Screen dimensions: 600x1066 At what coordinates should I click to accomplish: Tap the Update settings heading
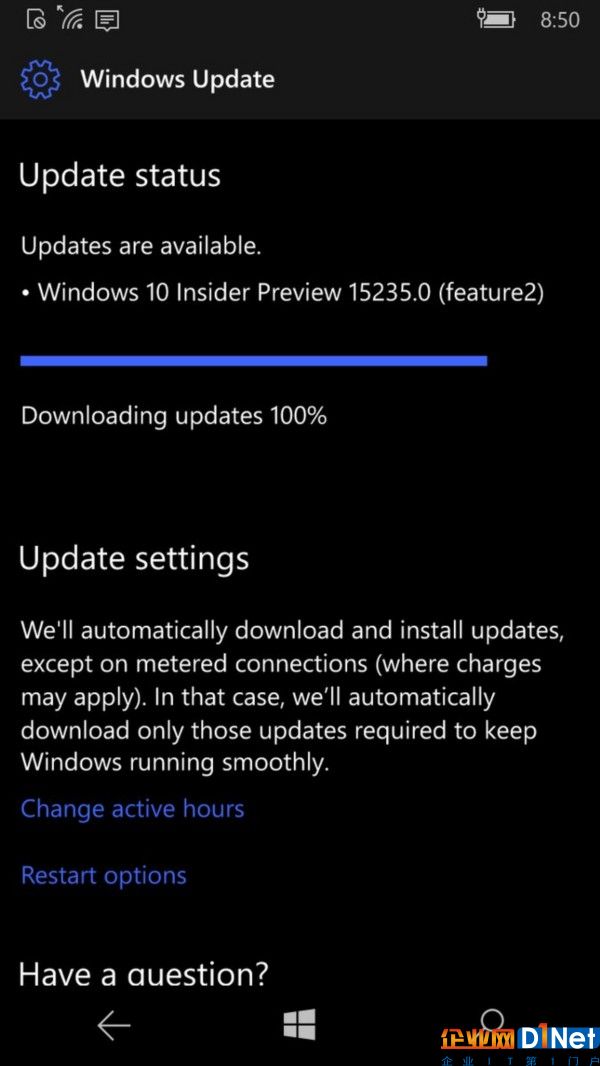pyautogui.click(x=134, y=559)
